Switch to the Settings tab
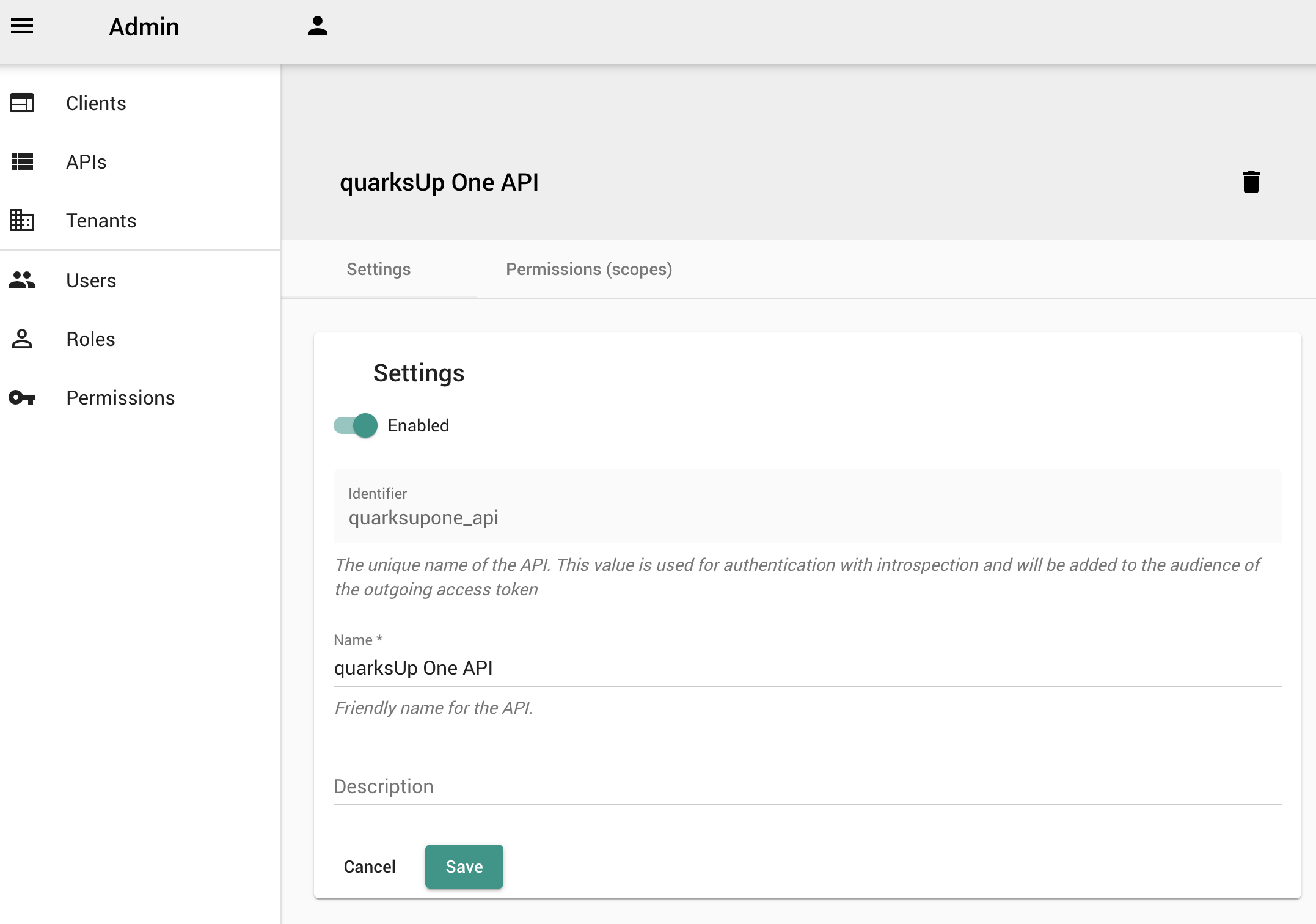 tap(379, 269)
